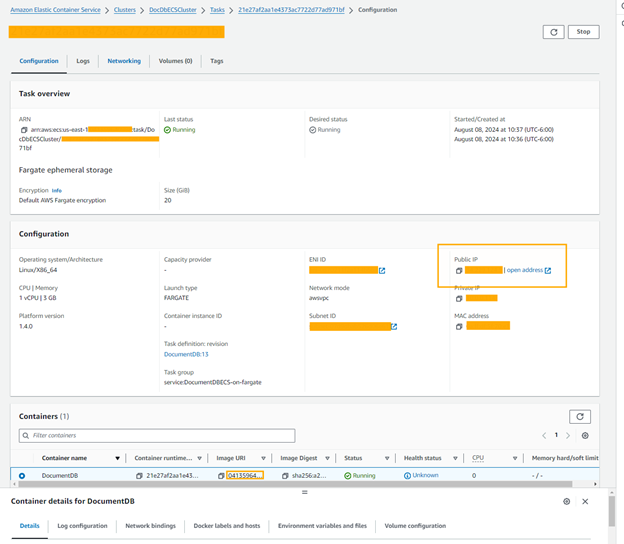Close the Container details panel
The image size is (624, 544).
coord(585,501)
